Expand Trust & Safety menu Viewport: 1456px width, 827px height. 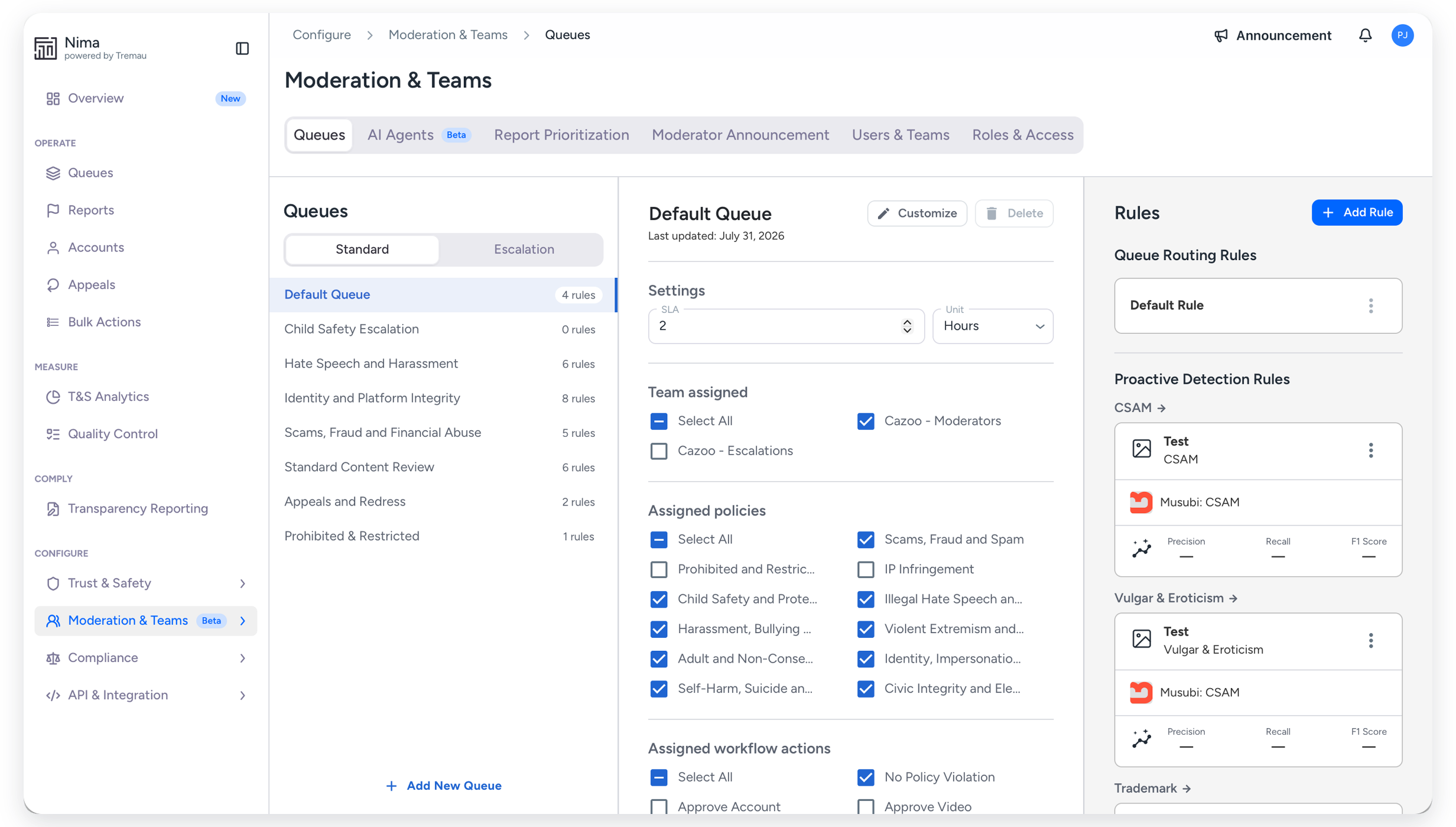(242, 583)
